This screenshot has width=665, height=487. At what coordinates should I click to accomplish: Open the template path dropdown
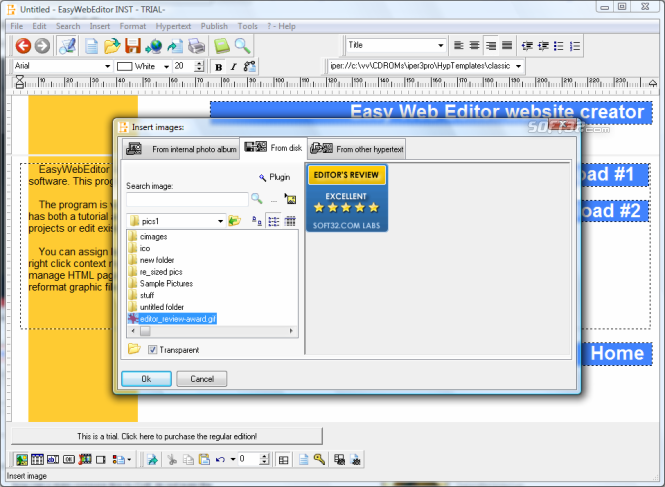518,67
